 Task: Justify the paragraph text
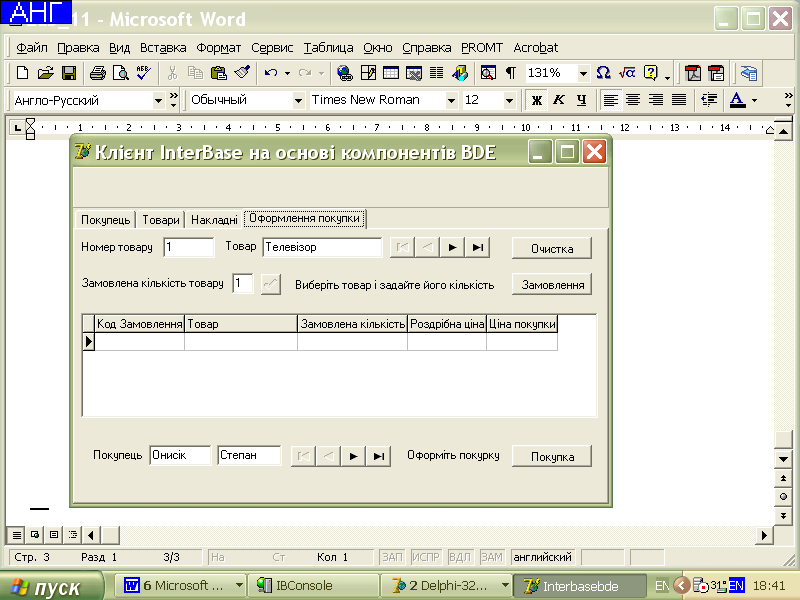(679, 100)
